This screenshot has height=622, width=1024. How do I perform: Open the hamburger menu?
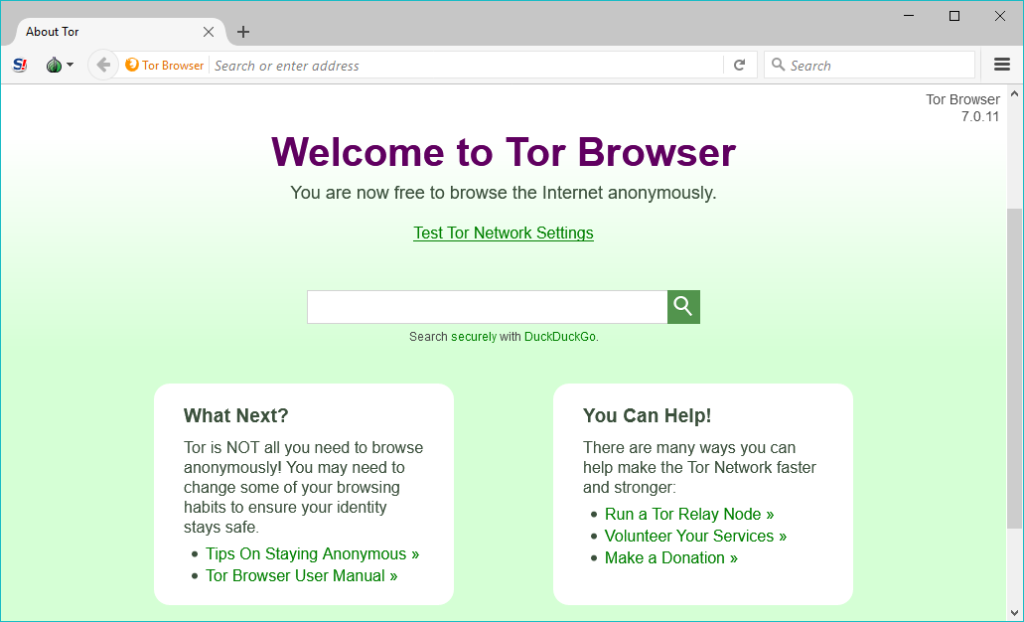click(1001, 64)
